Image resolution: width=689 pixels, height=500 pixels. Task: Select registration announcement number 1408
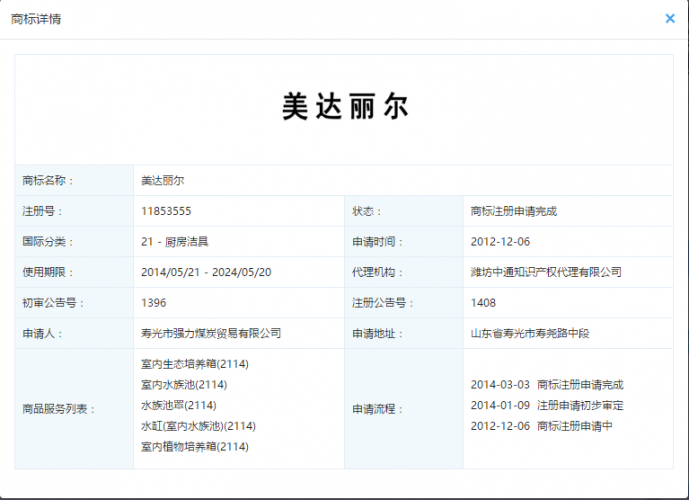pos(483,303)
